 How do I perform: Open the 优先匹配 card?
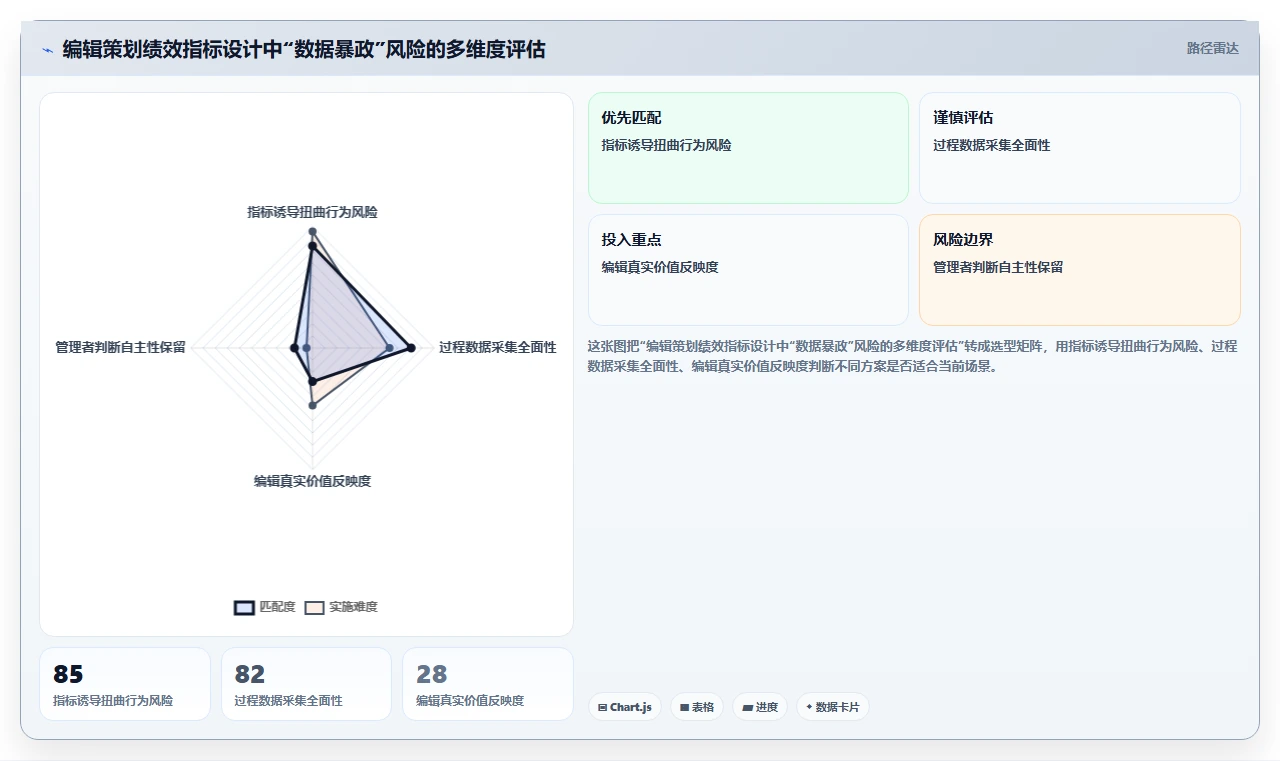tap(748, 148)
